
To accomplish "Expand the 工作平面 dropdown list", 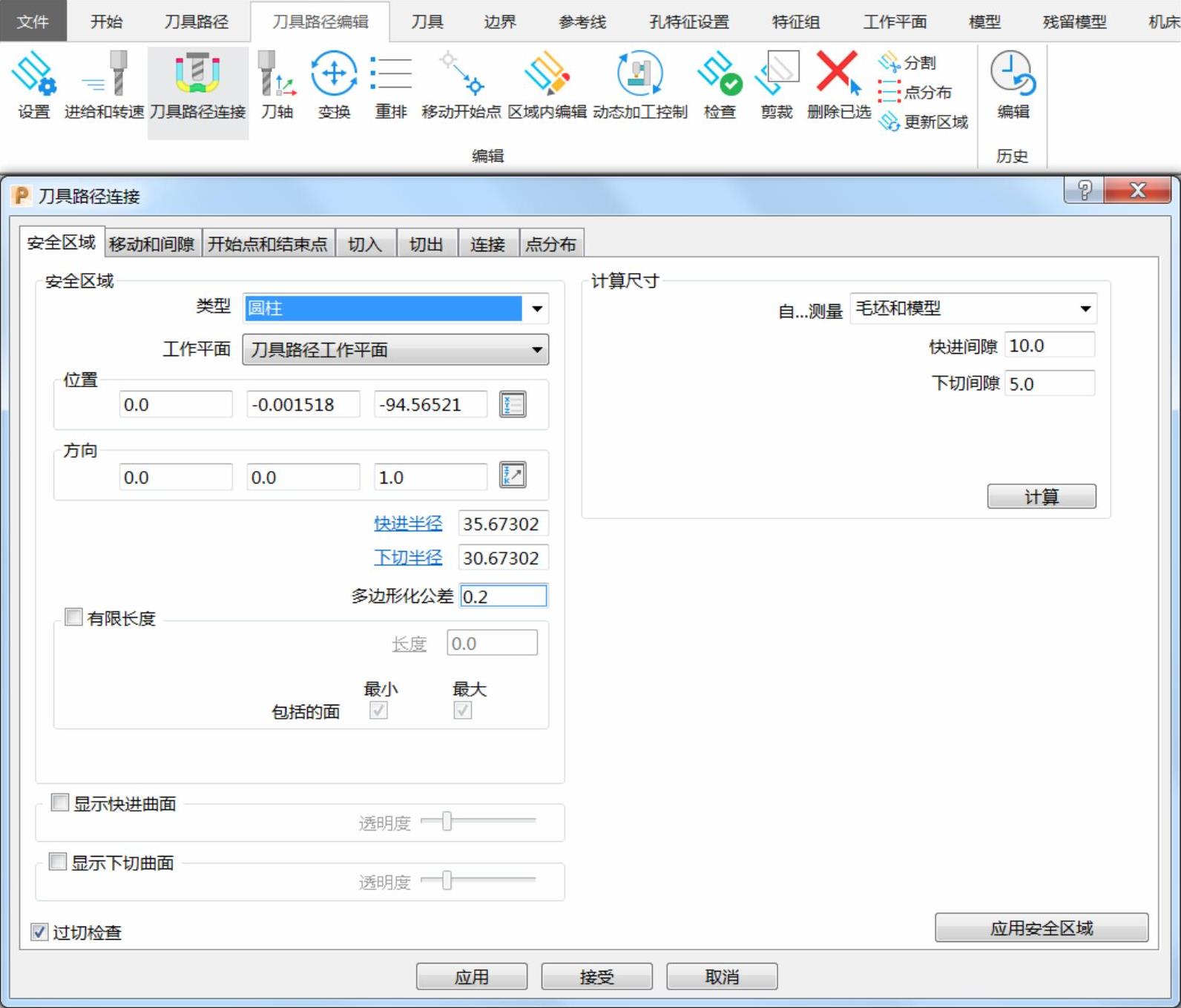I will point(396,349).
